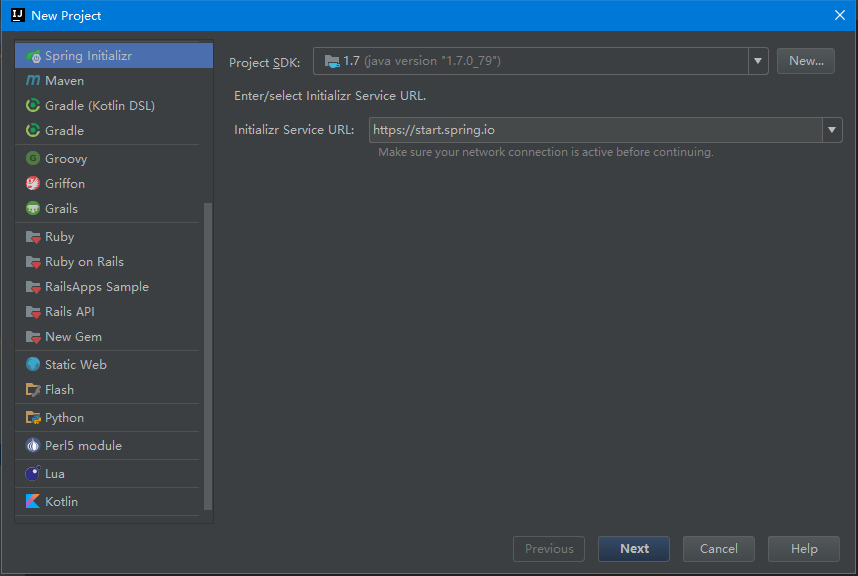Click the Groovy 'G' icon
858x576 pixels.
click(33, 158)
